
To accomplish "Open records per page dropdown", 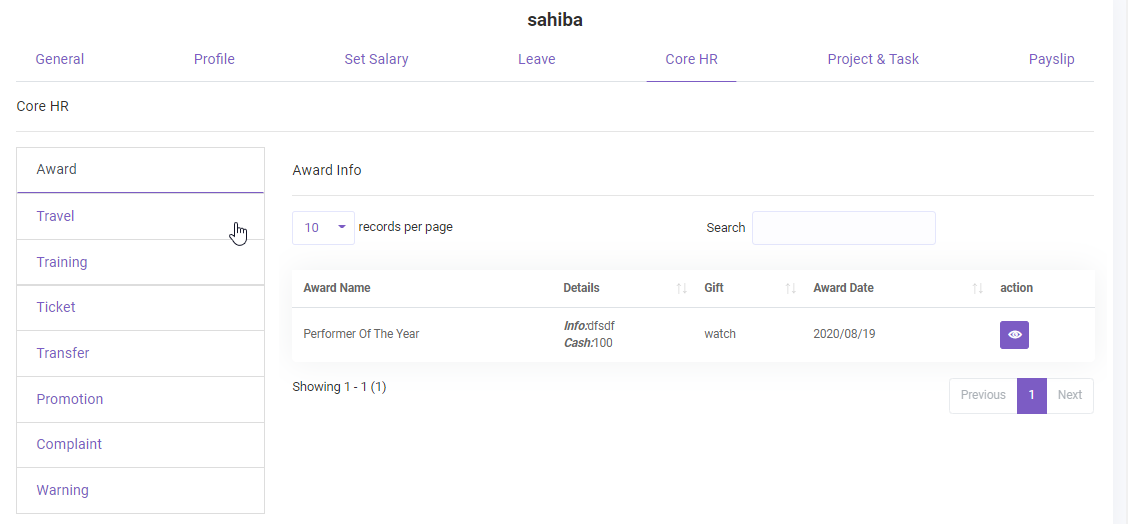I will [x=323, y=228].
